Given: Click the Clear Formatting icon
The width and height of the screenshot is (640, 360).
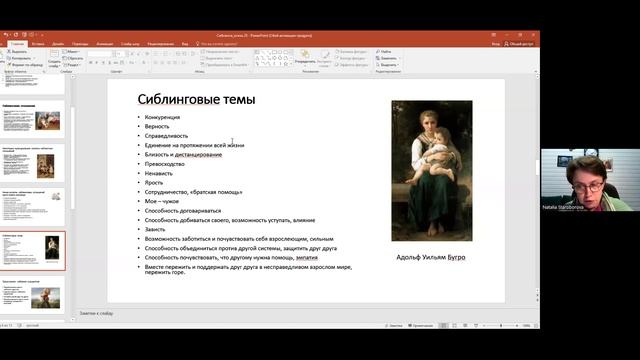Looking at the screenshot, I should coord(147,54).
